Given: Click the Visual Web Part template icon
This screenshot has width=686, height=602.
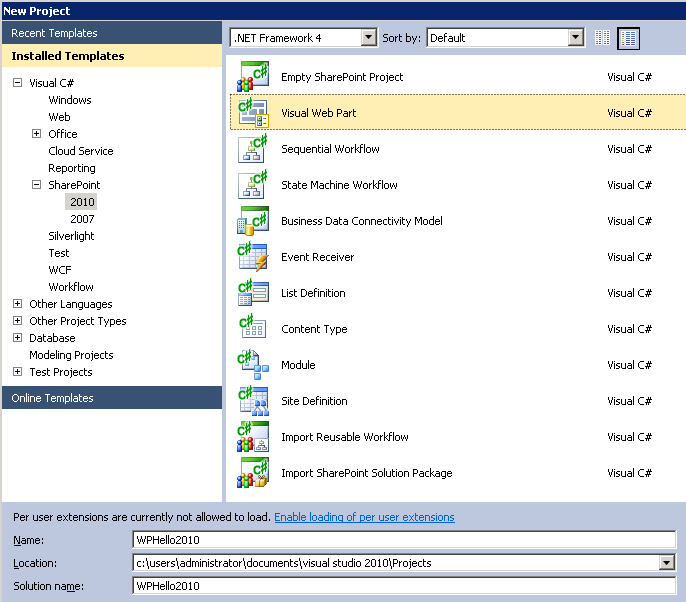Looking at the screenshot, I should 253,113.
